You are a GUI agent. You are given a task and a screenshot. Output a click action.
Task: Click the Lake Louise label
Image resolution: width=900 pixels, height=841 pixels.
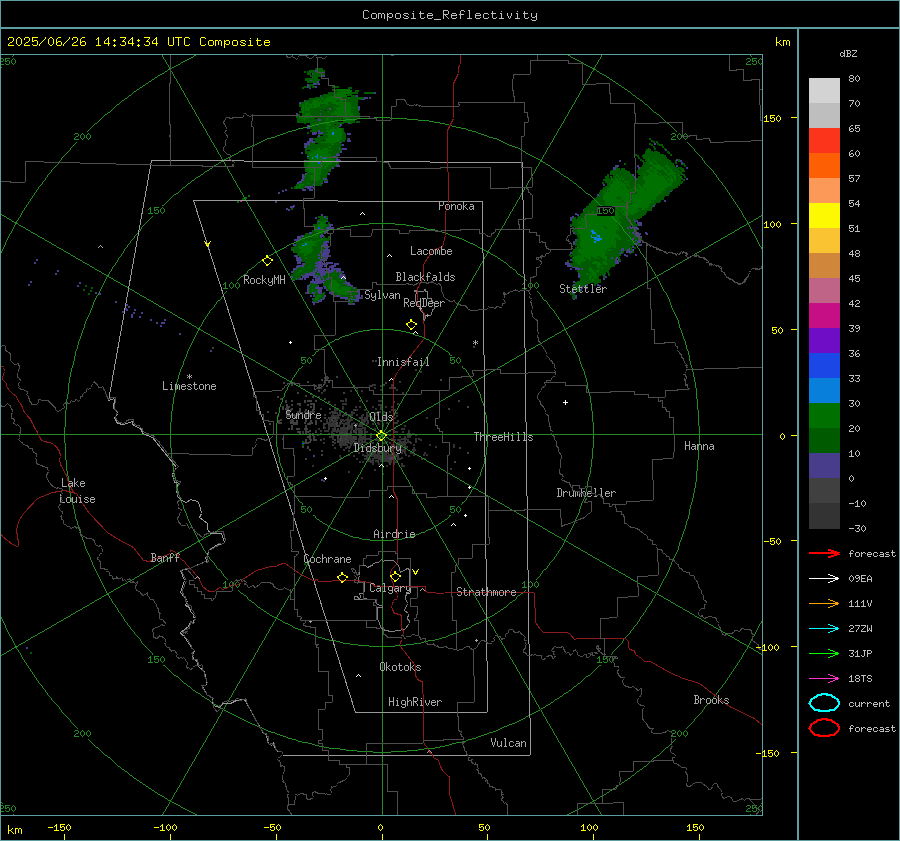coord(77,491)
